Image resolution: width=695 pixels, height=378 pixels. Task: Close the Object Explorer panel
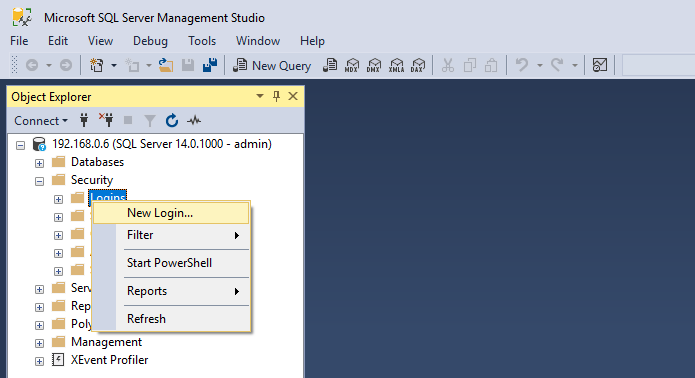click(293, 96)
